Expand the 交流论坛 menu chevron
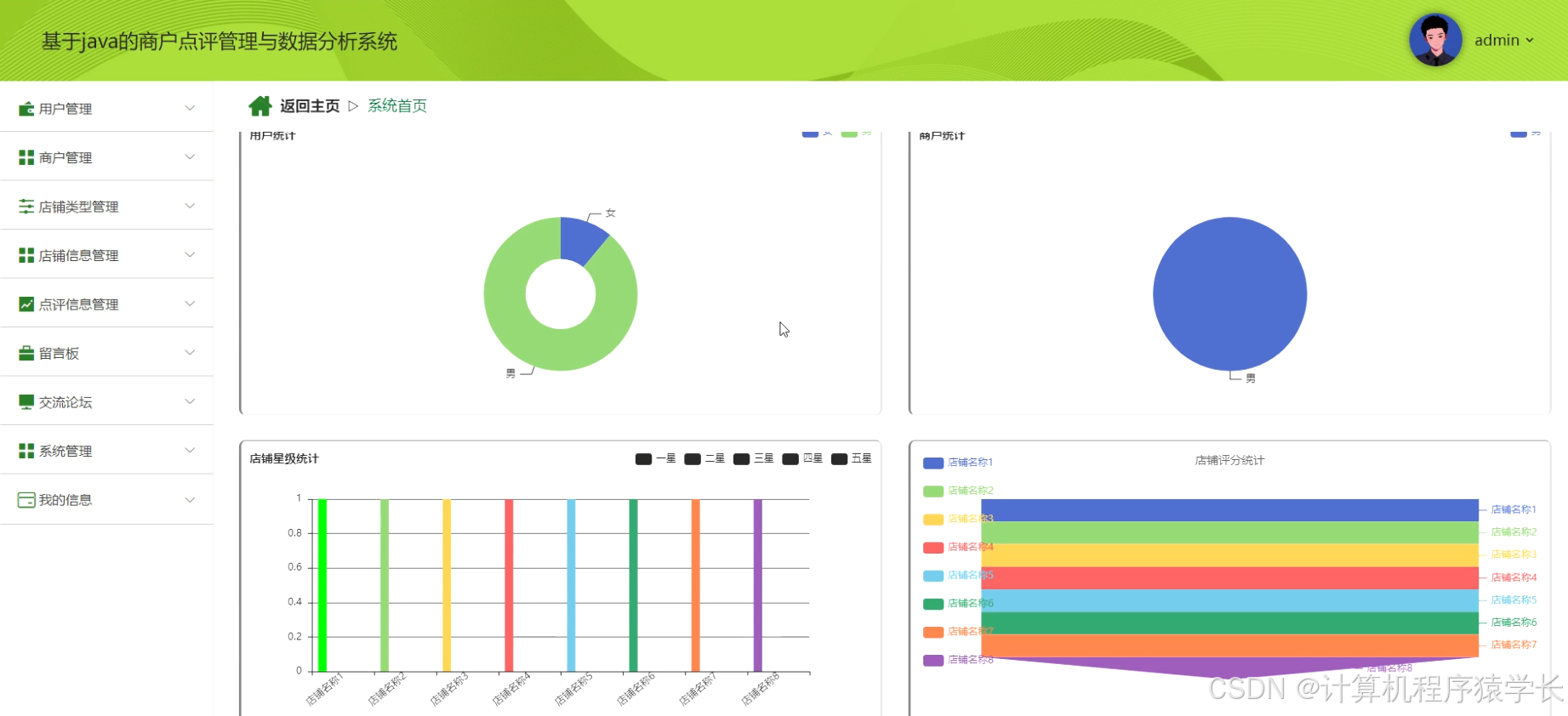 coord(190,401)
